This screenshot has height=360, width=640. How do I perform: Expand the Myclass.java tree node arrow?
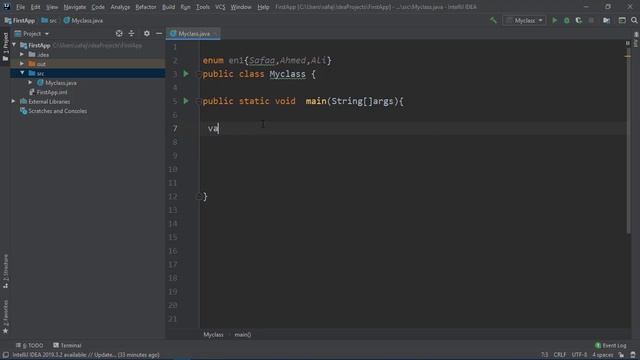pos(30,82)
